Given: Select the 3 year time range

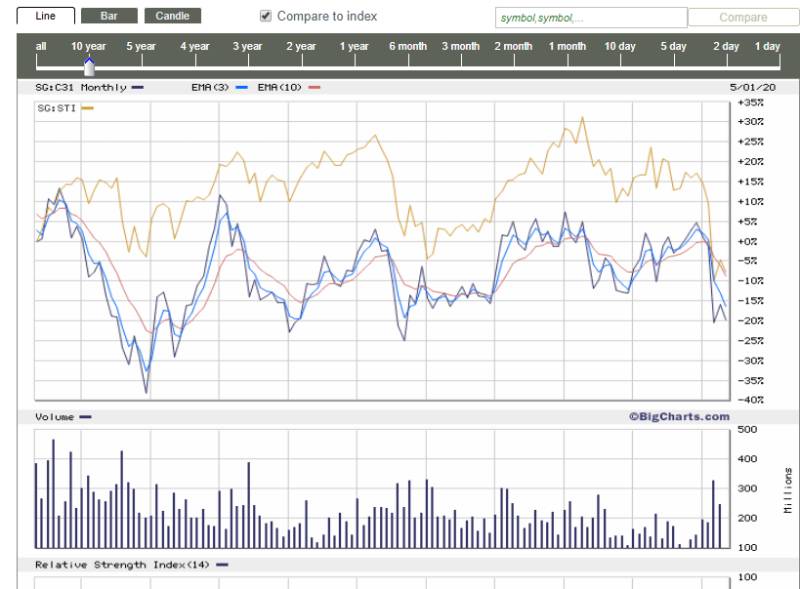Looking at the screenshot, I should click(247, 46).
